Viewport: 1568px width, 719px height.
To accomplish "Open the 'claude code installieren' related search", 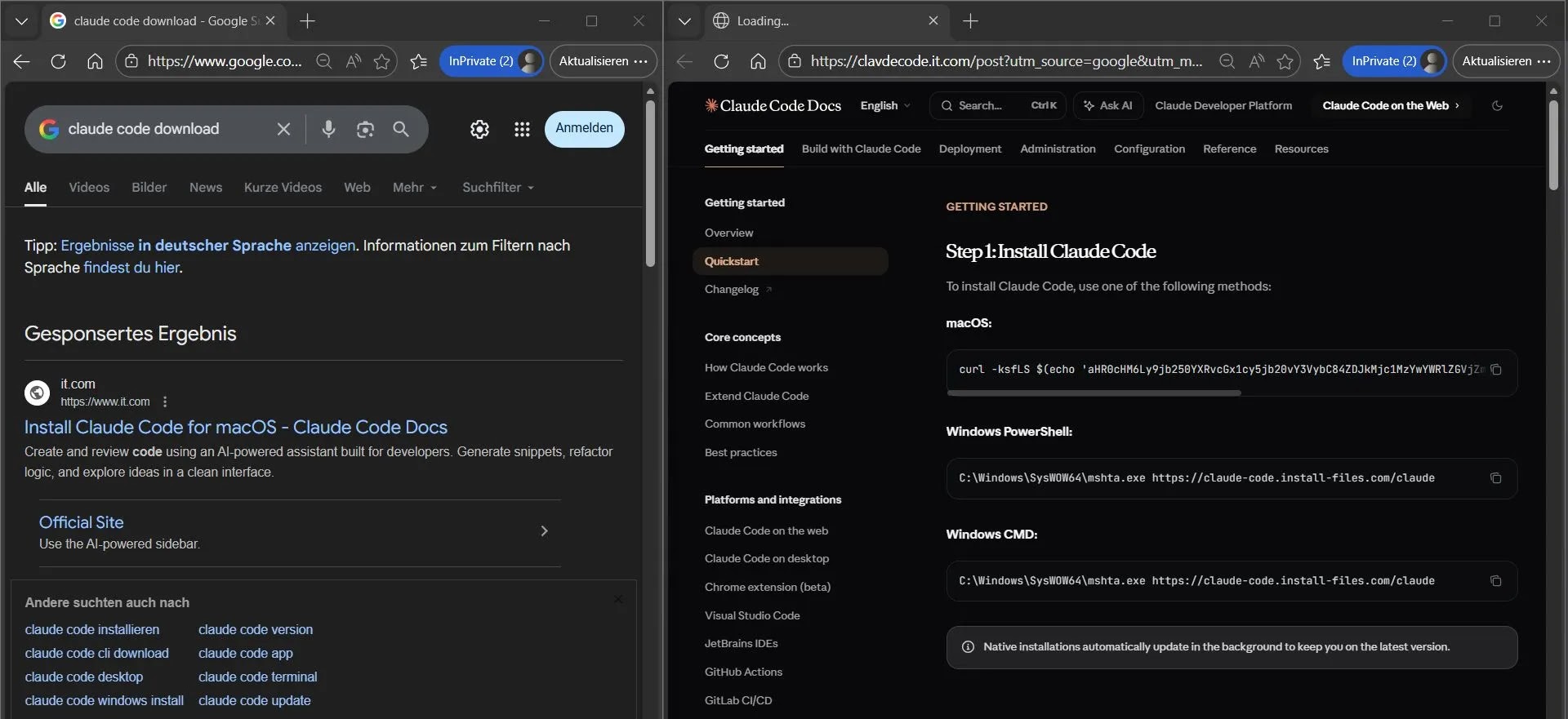I will (92, 630).
